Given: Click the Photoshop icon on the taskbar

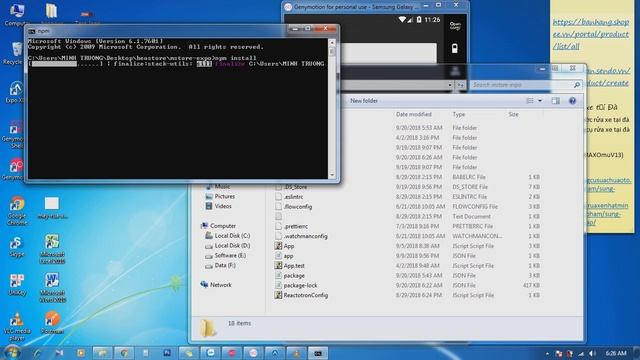Looking at the screenshot, I should click(167, 353).
